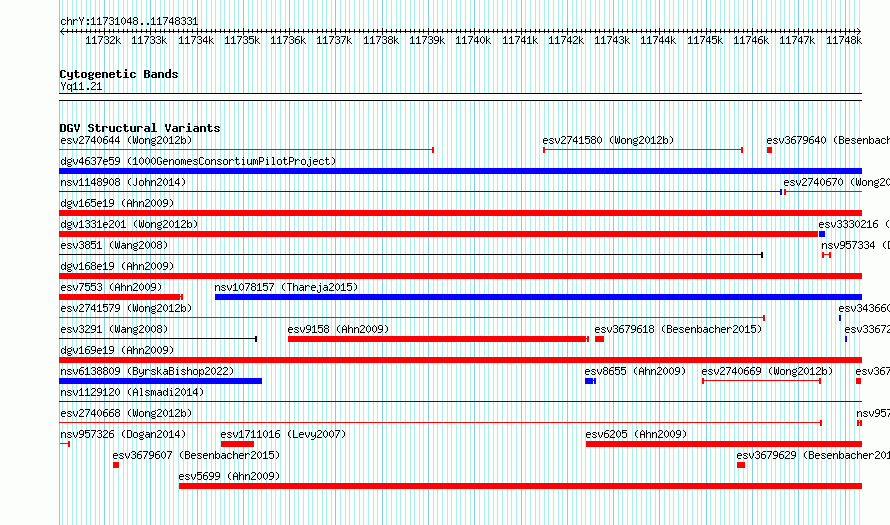Open the nsv957334 variant label
890x525 pixels.
coord(855,245)
